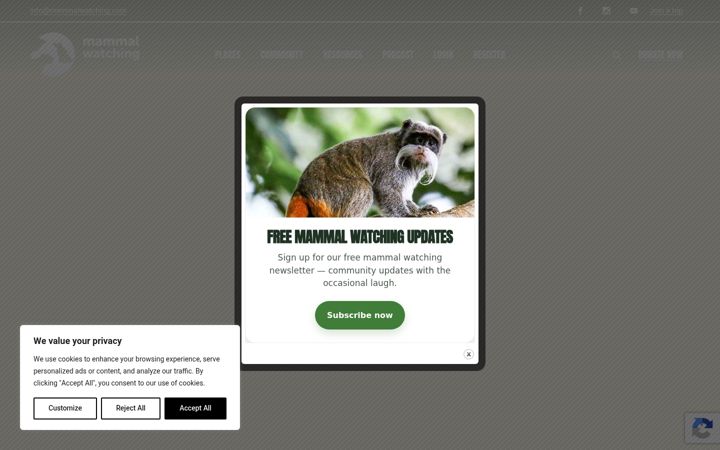
Task: Click the "Sign up for our free mammal watching" text
Action: click(360, 257)
